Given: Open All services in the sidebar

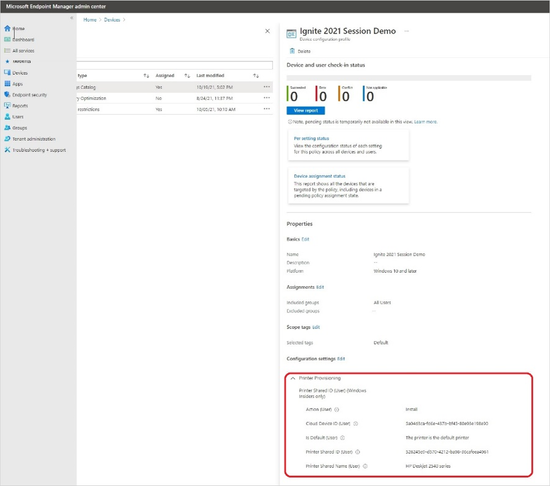Looking at the screenshot, I should [19, 51].
